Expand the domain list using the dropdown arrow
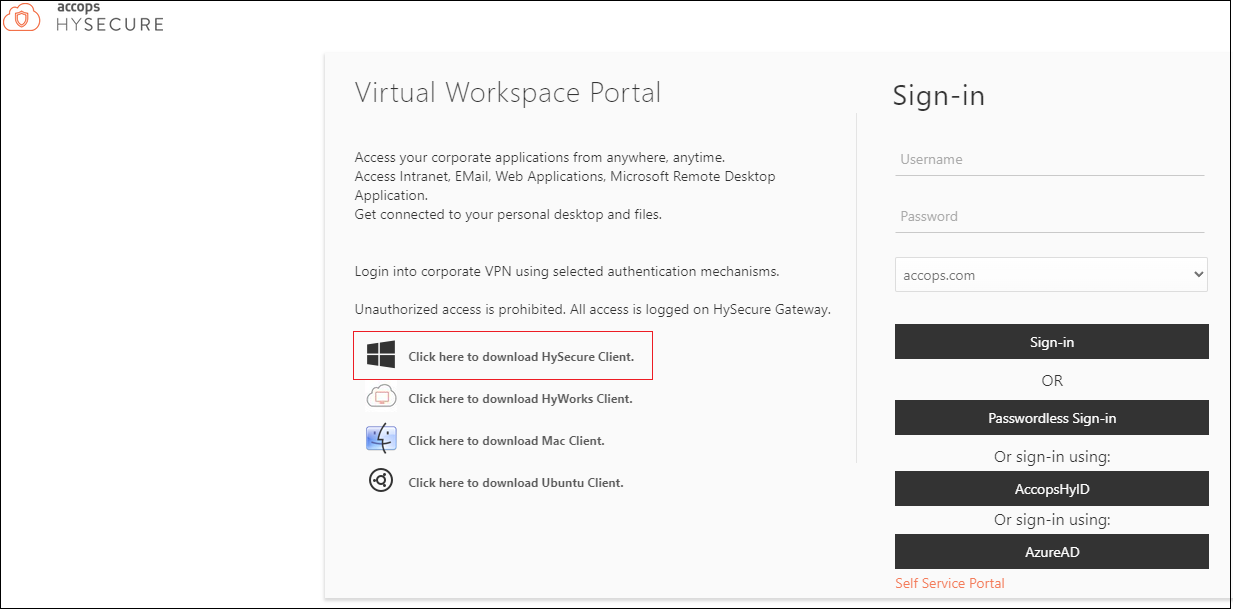 tap(1198, 275)
